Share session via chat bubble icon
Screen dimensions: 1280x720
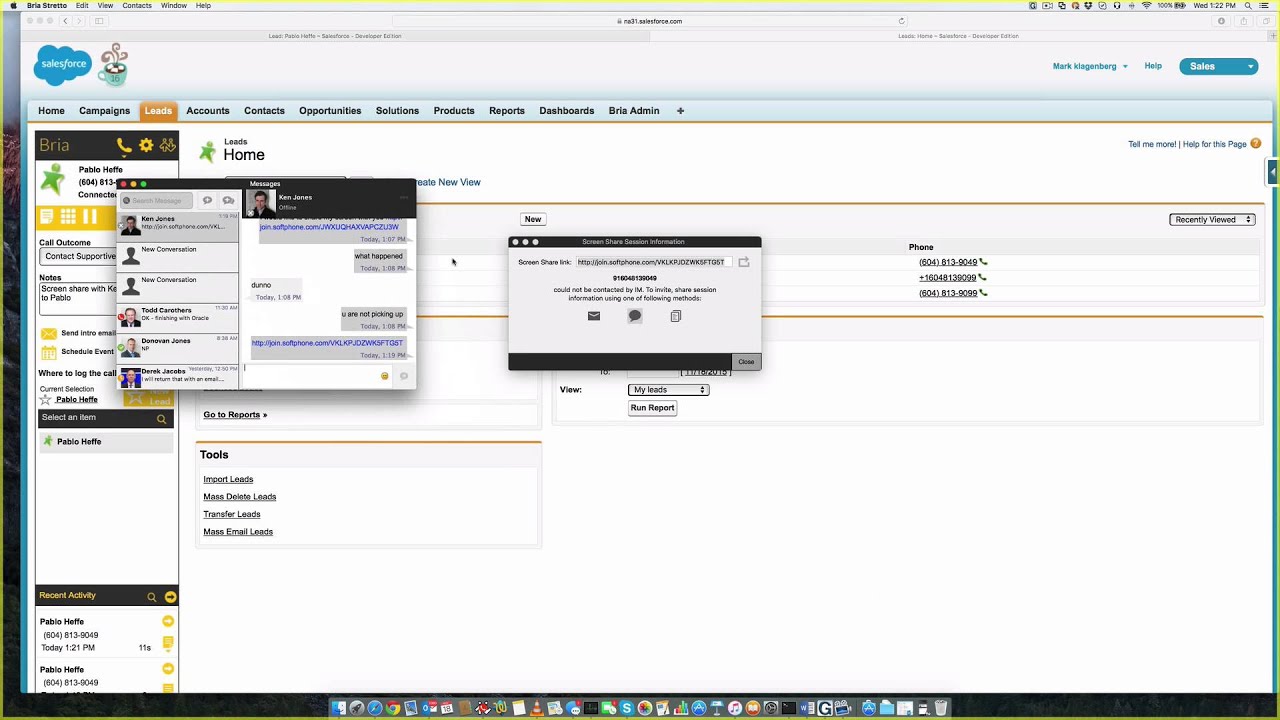coord(634,316)
